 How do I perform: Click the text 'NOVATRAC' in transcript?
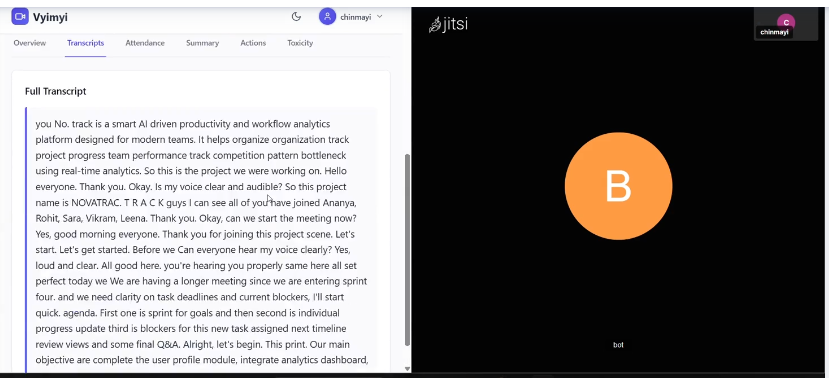96,202
